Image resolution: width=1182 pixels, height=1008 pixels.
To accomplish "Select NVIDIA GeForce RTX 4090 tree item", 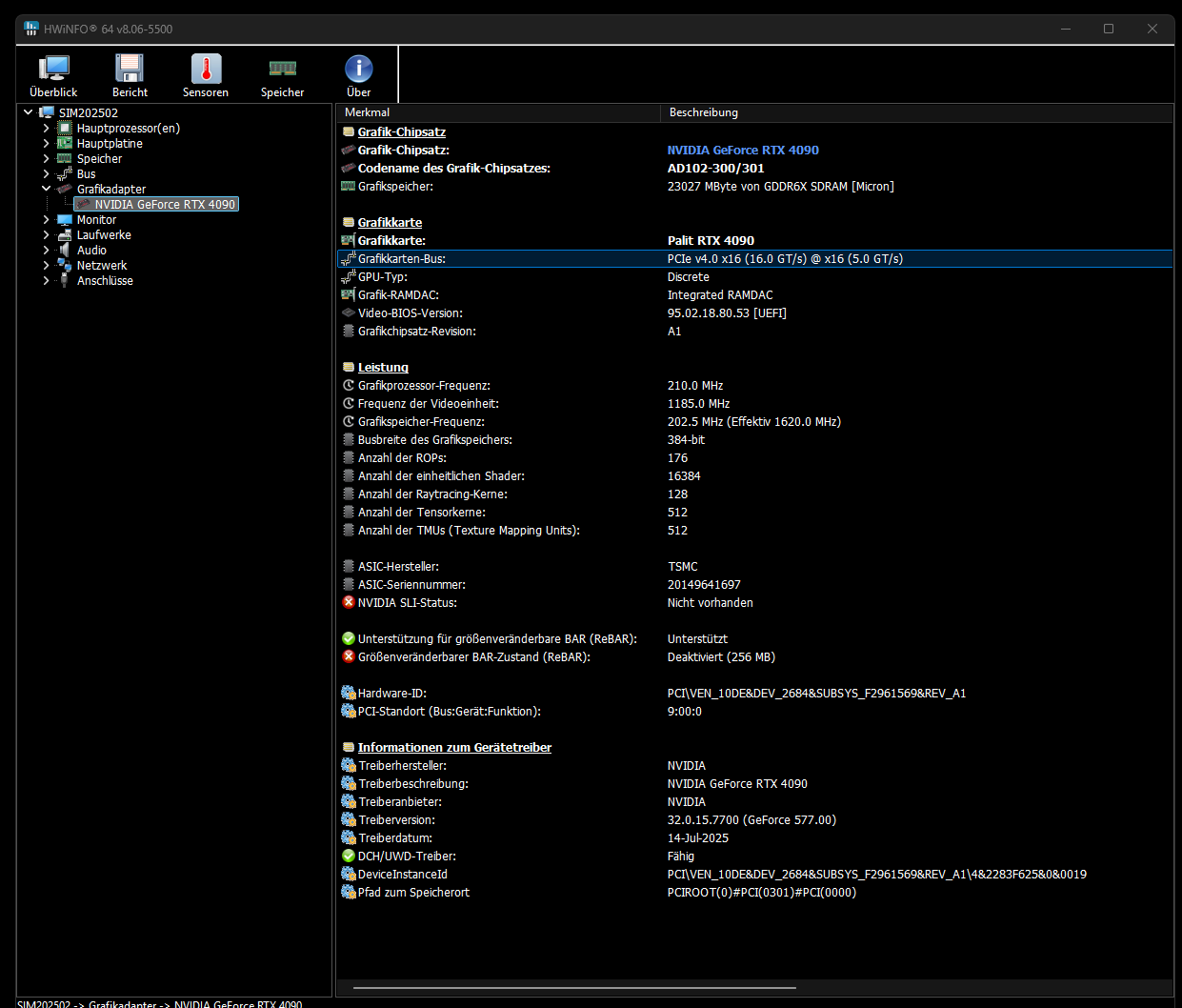I will 165,204.
